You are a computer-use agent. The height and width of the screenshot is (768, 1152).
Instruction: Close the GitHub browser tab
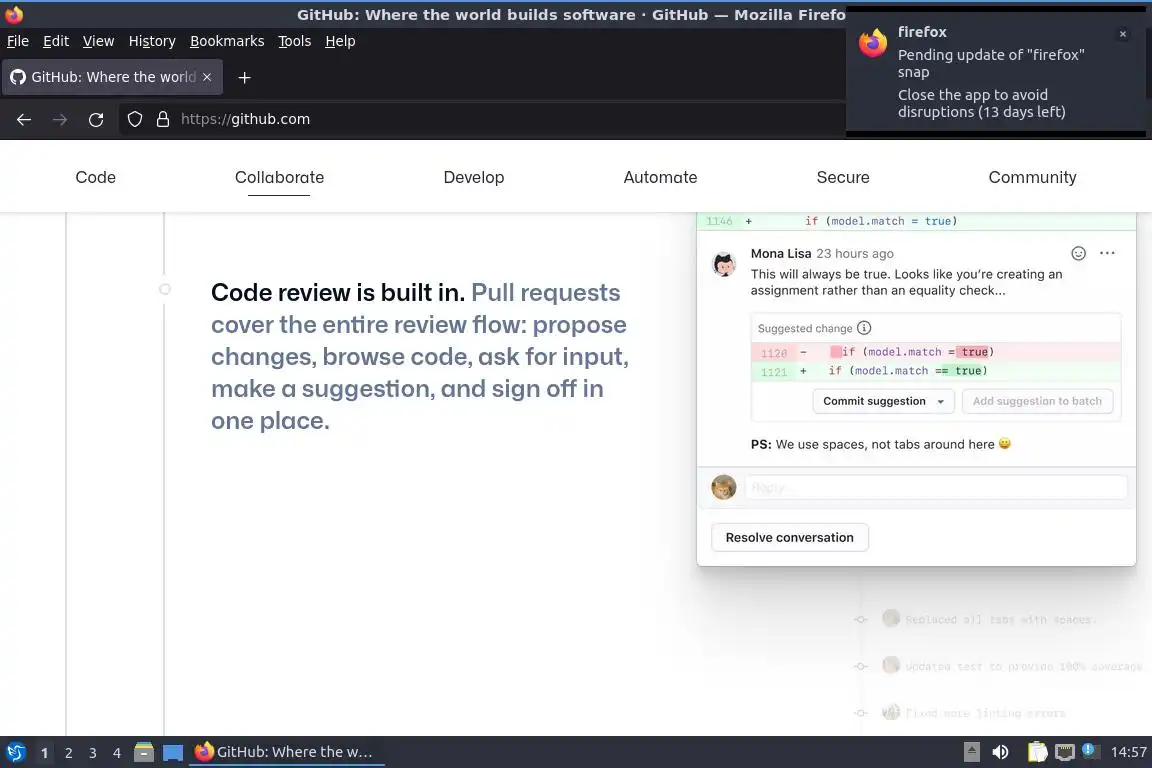click(x=207, y=77)
